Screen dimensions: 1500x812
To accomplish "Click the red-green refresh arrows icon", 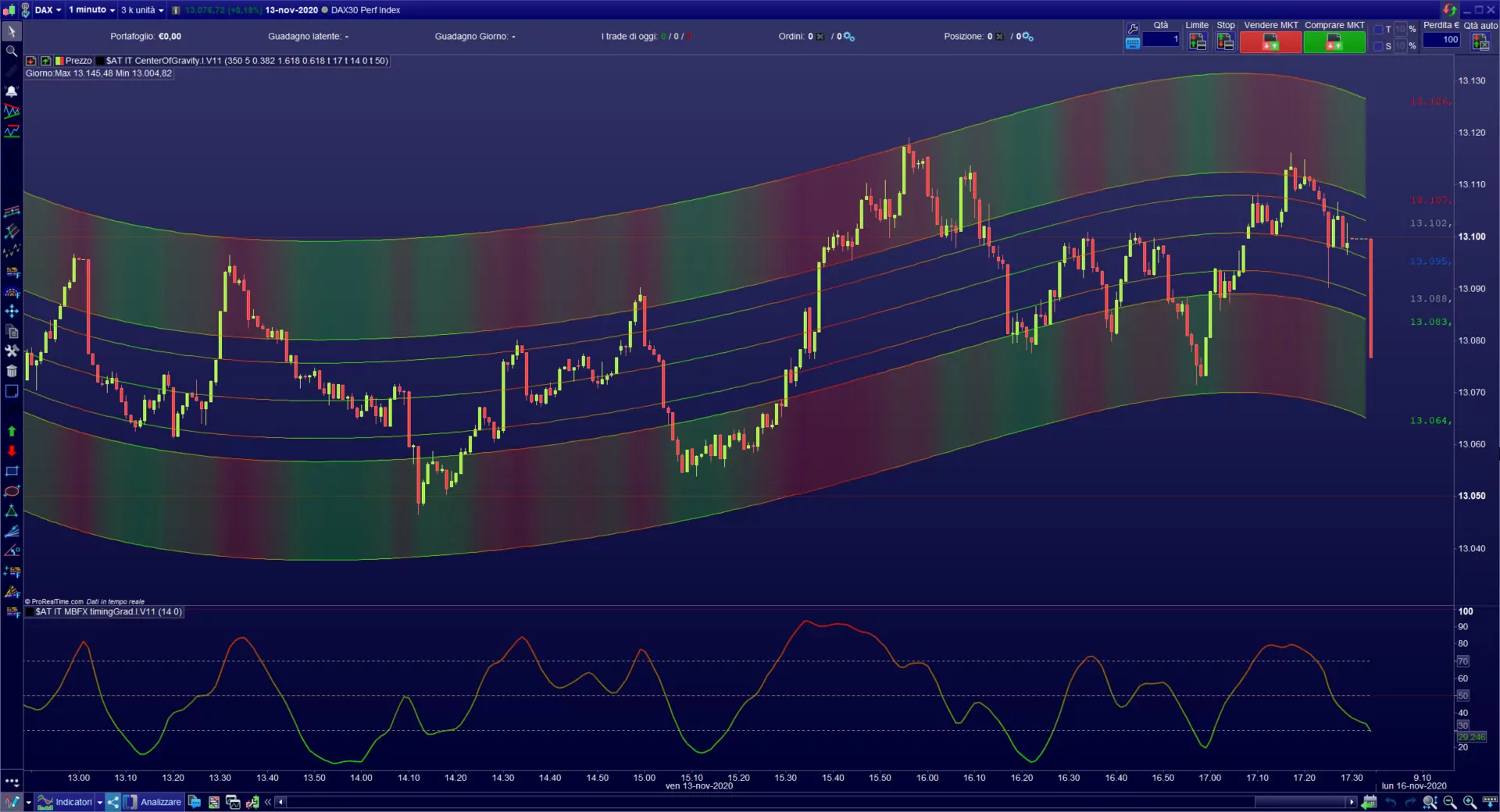I will 1450,10.
